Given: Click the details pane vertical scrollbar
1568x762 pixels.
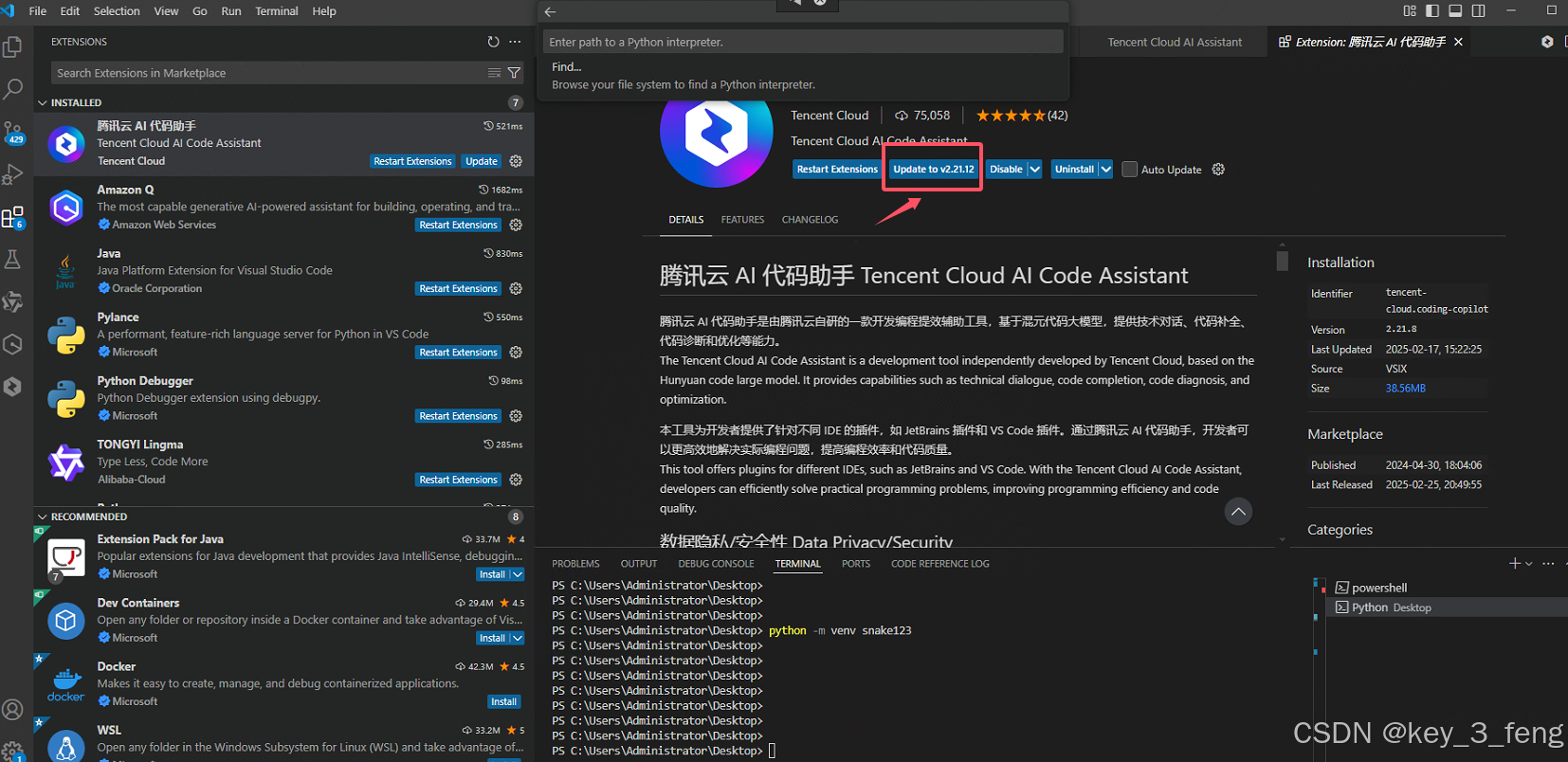Looking at the screenshot, I should pyautogui.click(x=1282, y=261).
